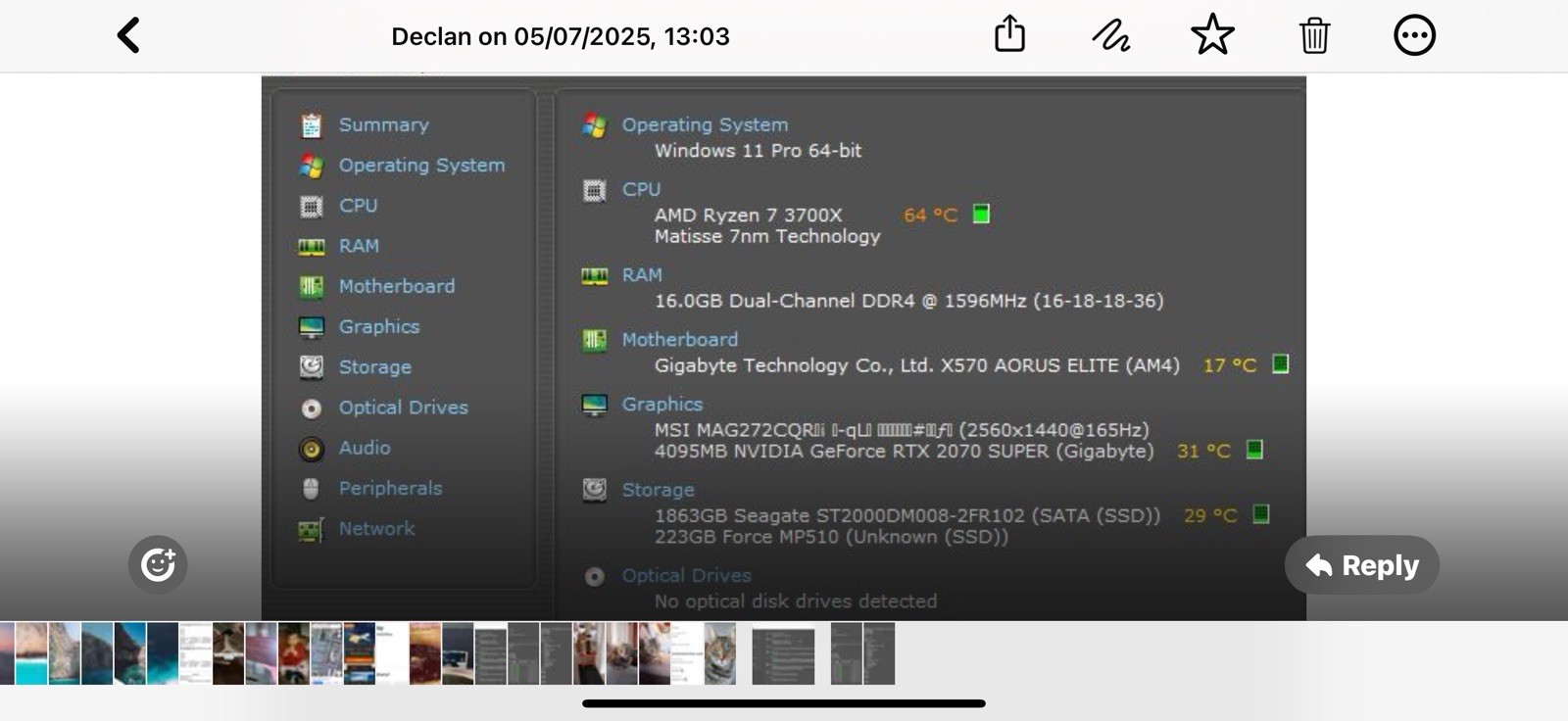Click the RAM stick icon in the sidebar

point(311,247)
